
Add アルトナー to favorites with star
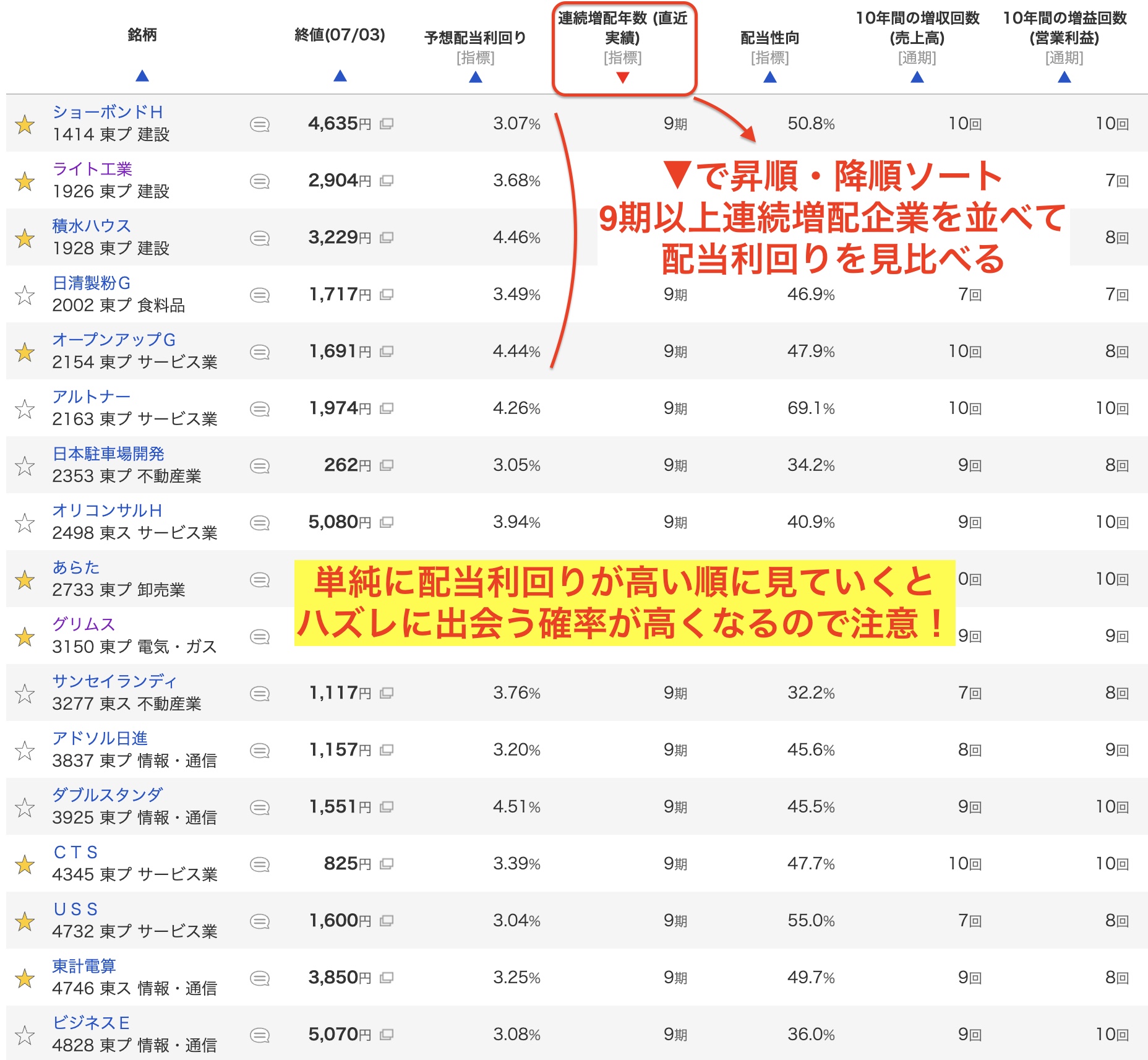(x=25, y=409)
